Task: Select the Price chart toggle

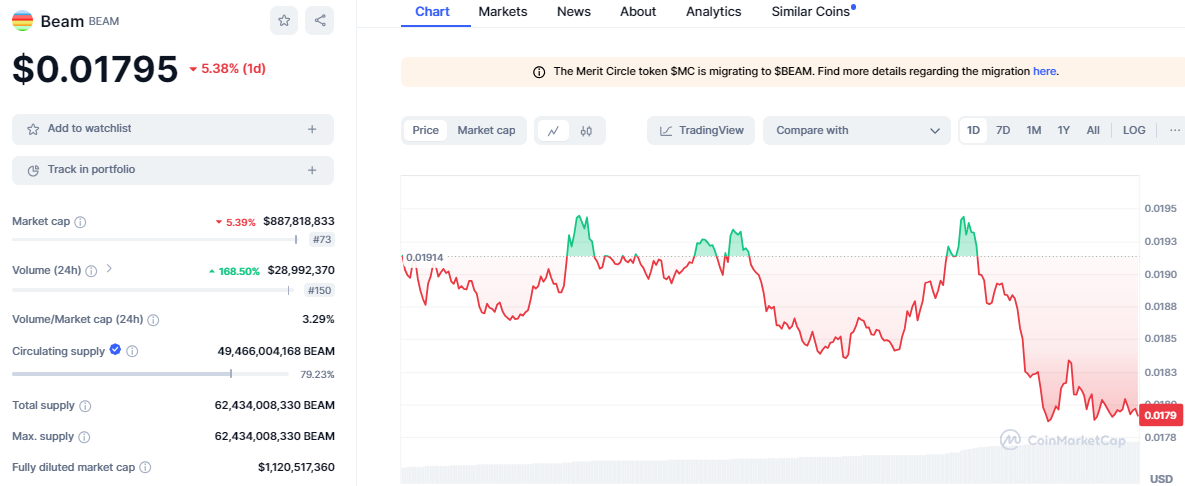Action: [425, 130]
